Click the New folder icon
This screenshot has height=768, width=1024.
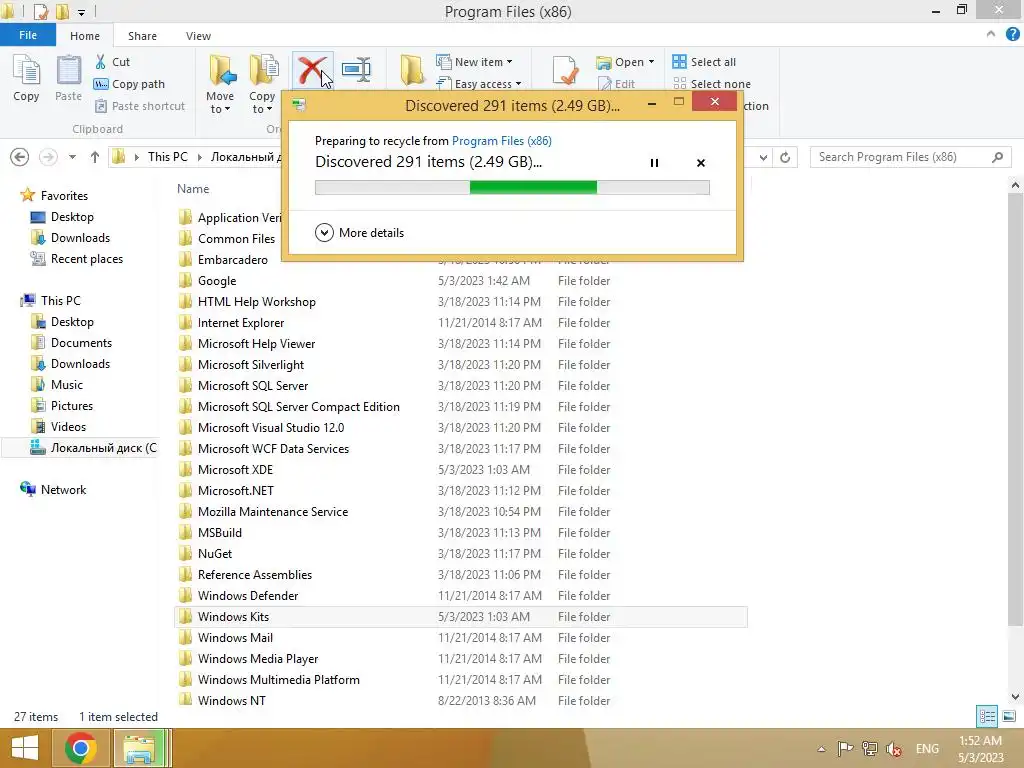[412, 70]
